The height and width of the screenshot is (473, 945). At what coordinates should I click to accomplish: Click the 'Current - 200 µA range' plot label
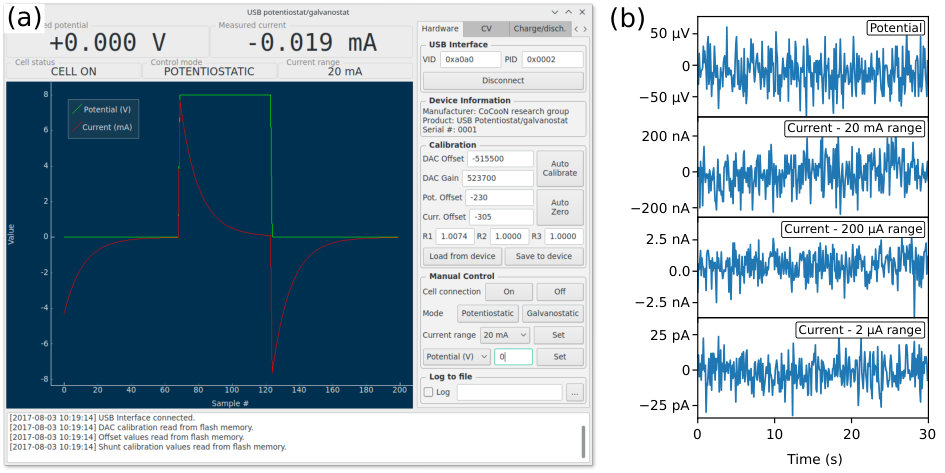tap(853, 229)
